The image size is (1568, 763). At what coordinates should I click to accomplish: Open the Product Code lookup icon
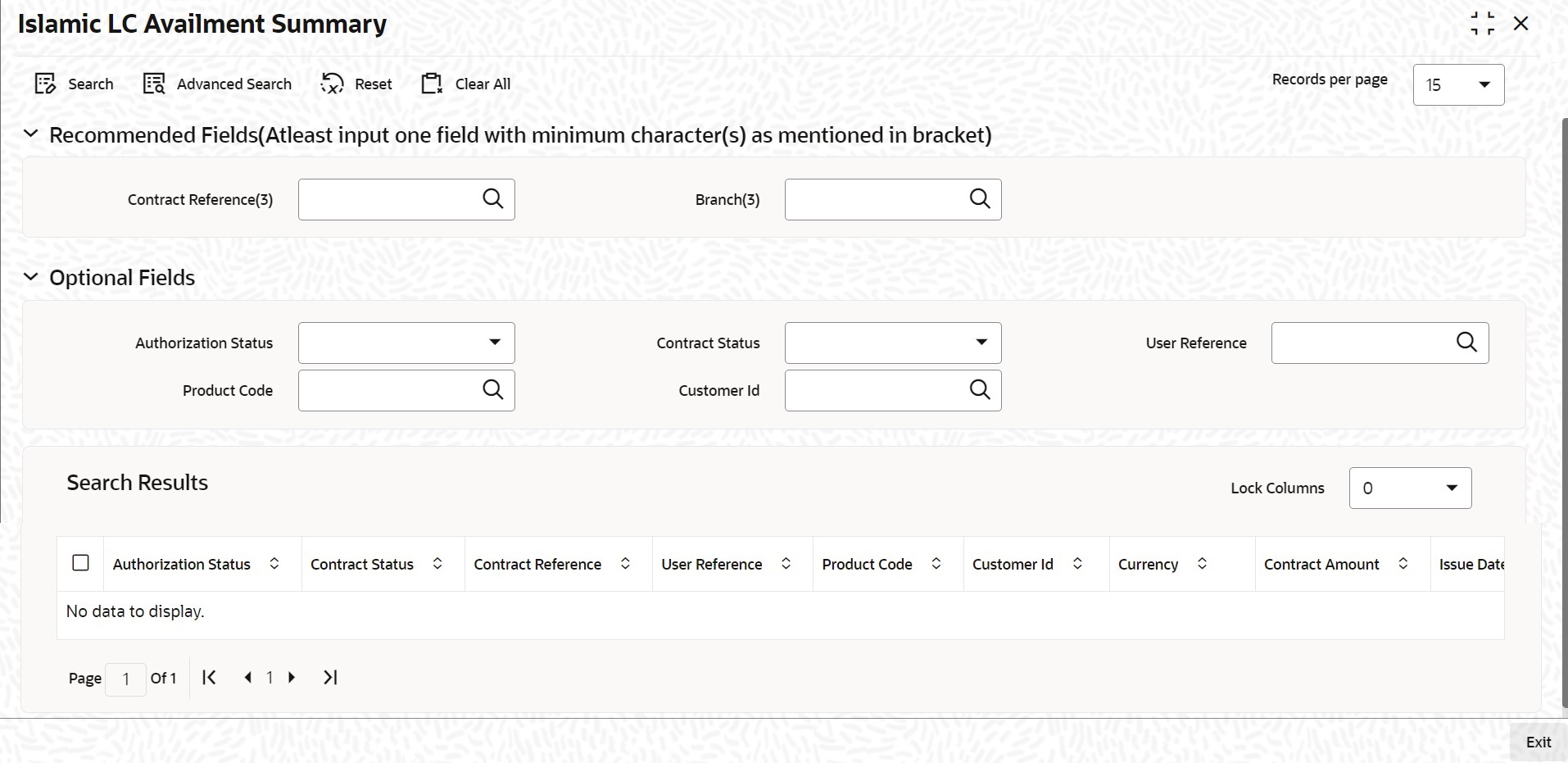tap(492, 390)
